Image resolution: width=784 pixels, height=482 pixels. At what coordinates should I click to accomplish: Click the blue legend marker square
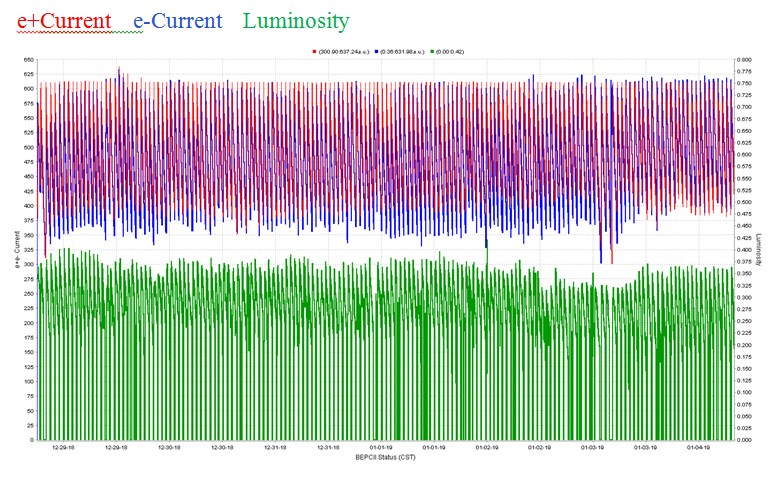click(376, 51)
